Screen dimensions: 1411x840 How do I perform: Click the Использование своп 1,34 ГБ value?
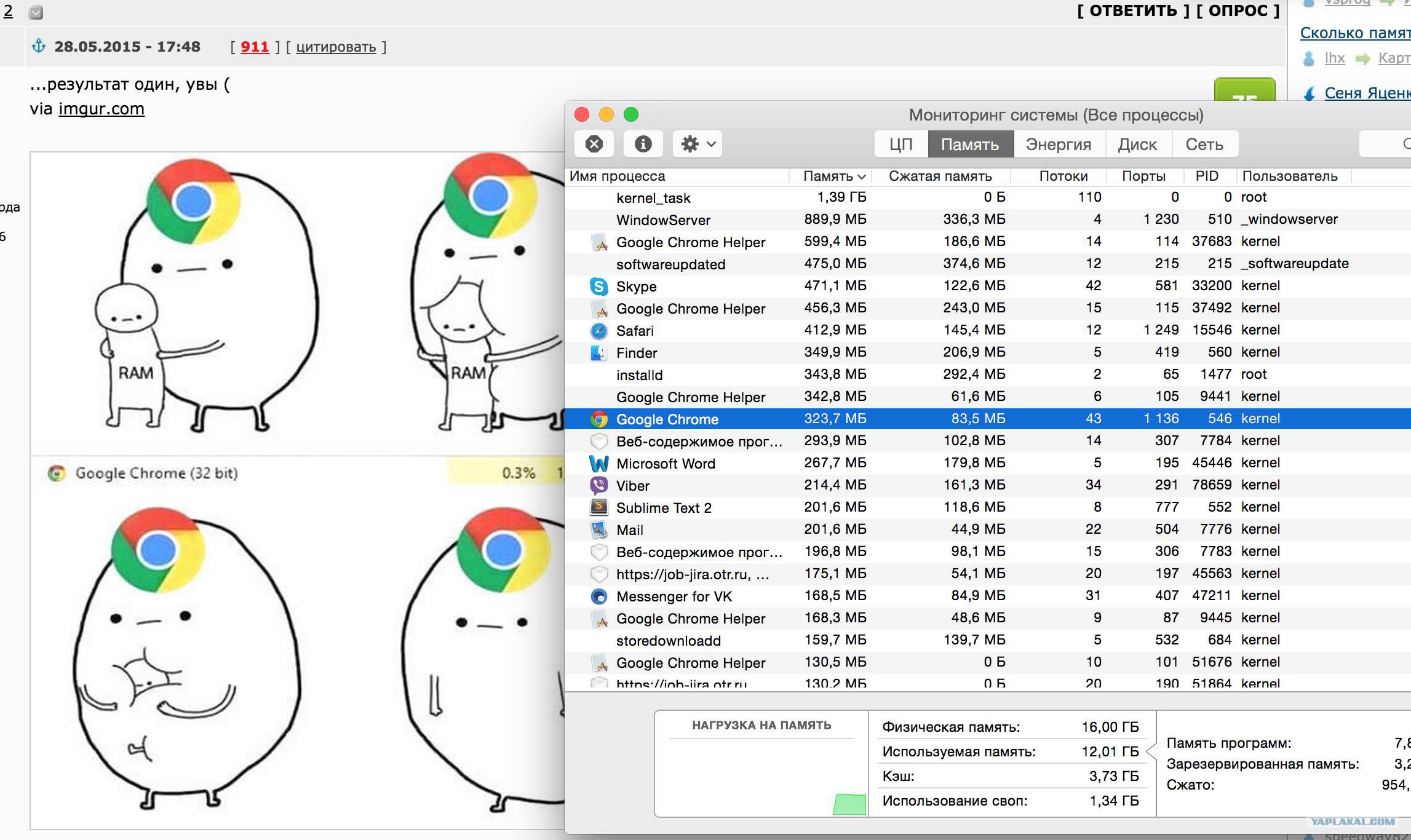tap(1114, 801)
